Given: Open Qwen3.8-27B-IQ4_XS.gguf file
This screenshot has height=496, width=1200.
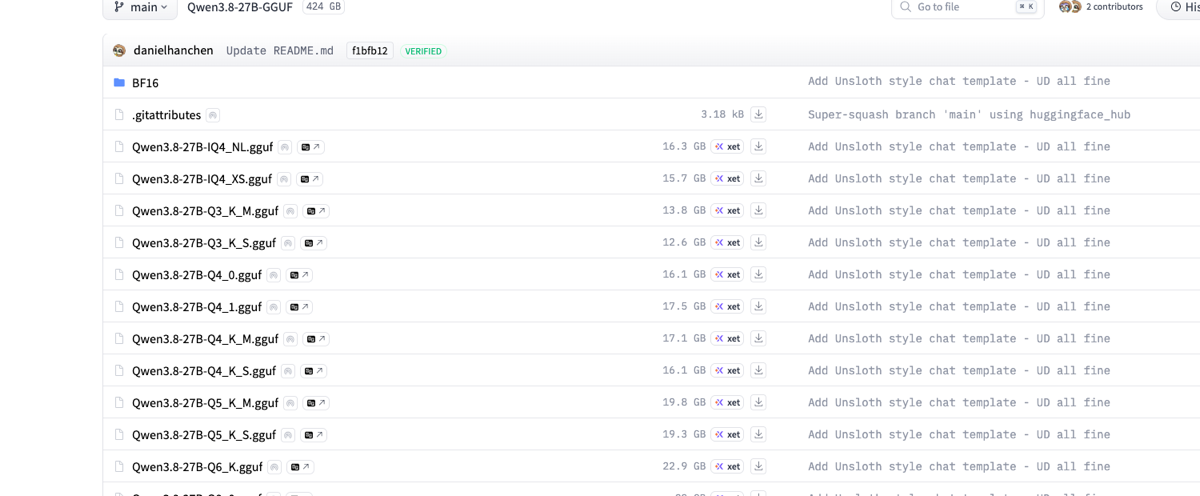Looking at the screenshot, I should point(202,179).
